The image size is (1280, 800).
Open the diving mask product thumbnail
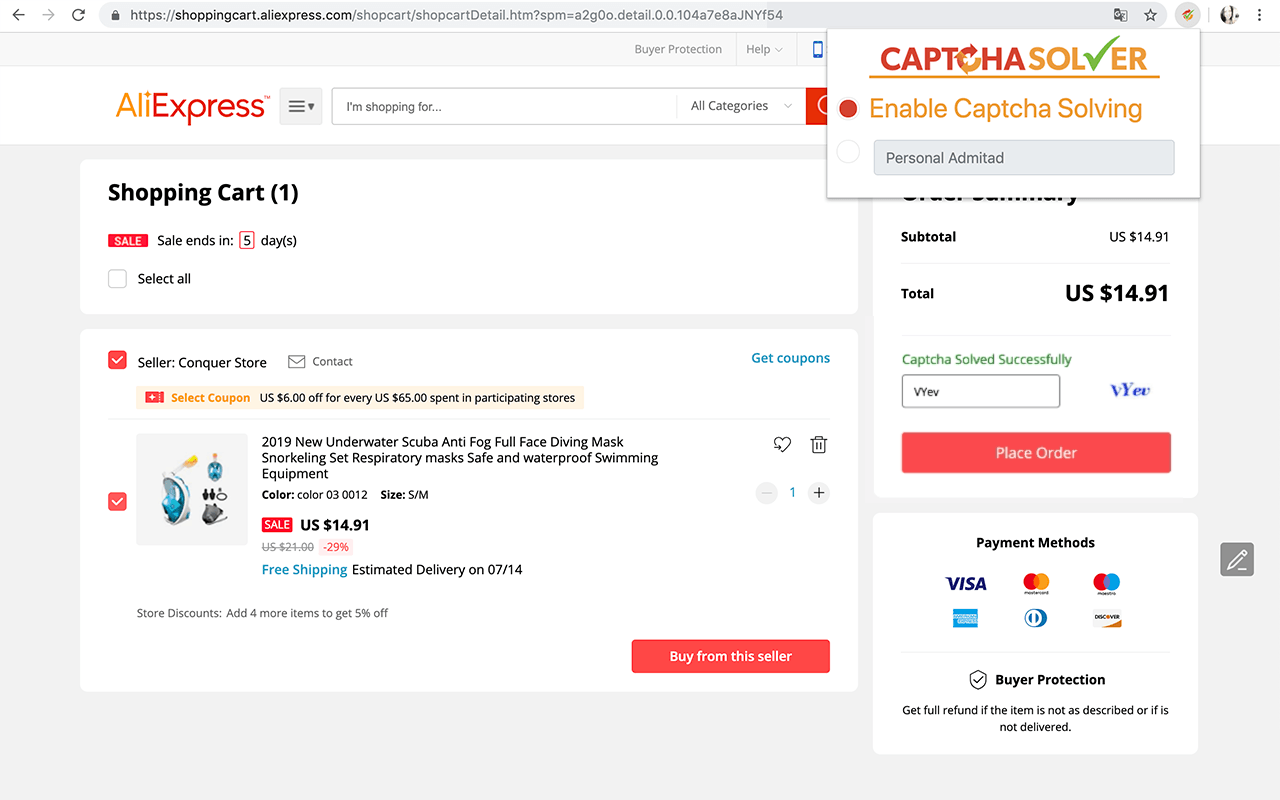(x=192, y=489)
